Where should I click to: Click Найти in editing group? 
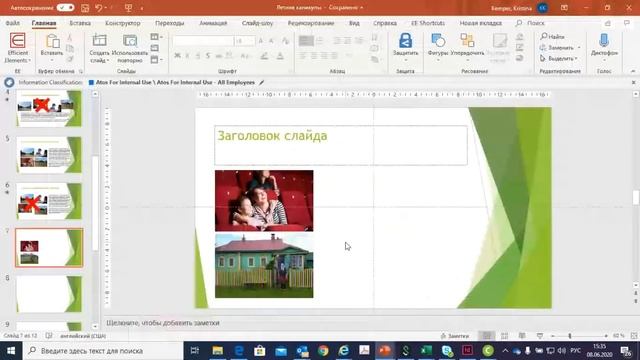(552, 37)
